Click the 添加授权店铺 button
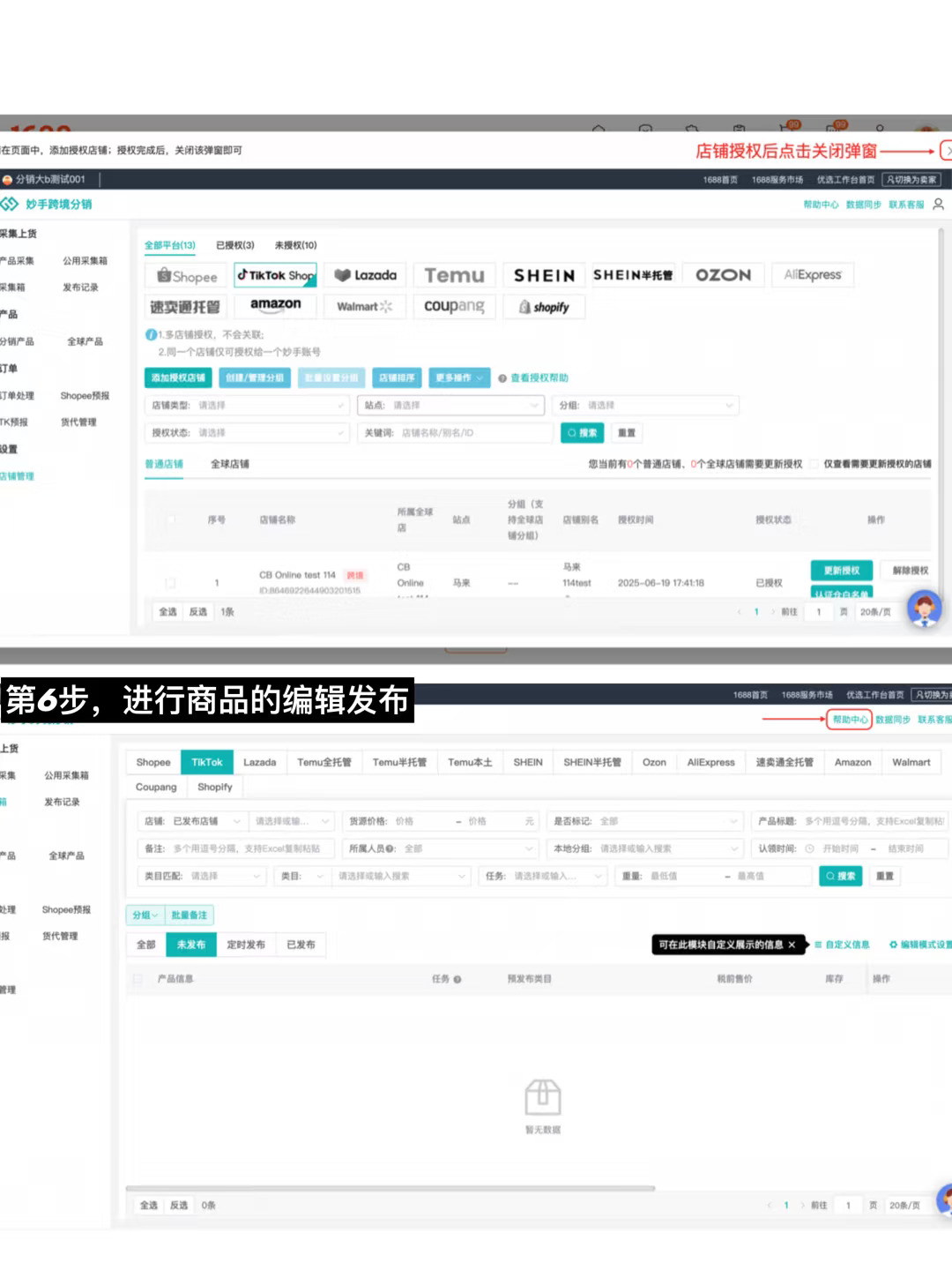 click(178, 378)
